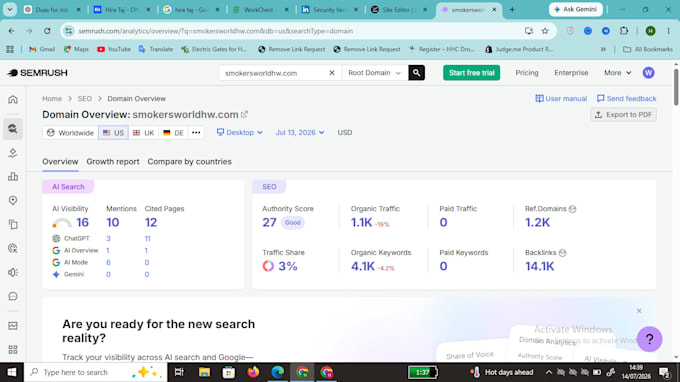Open the Windows Start menu

point(12,372)
